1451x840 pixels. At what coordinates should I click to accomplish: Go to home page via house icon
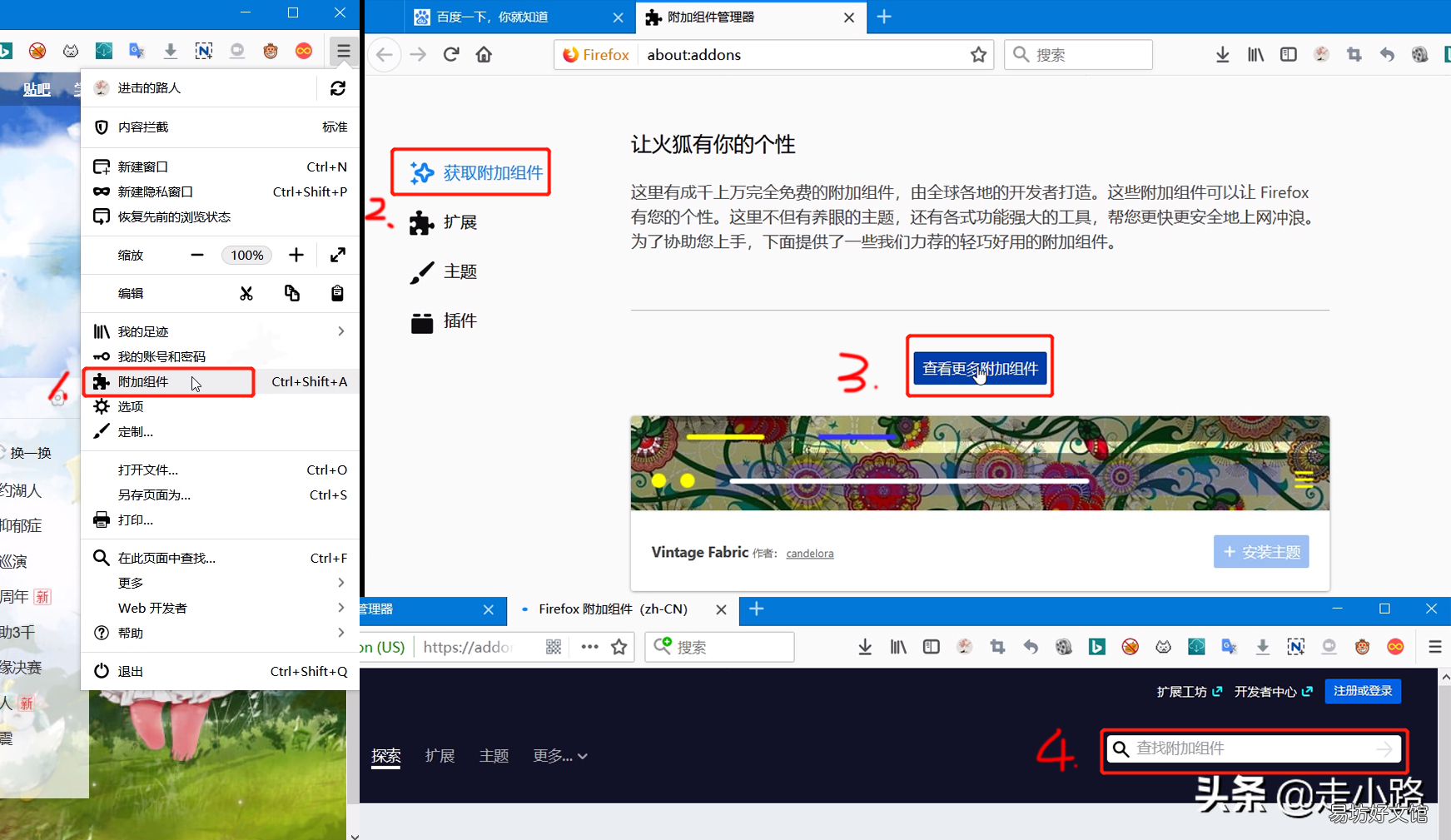click(x=484, y=55)
